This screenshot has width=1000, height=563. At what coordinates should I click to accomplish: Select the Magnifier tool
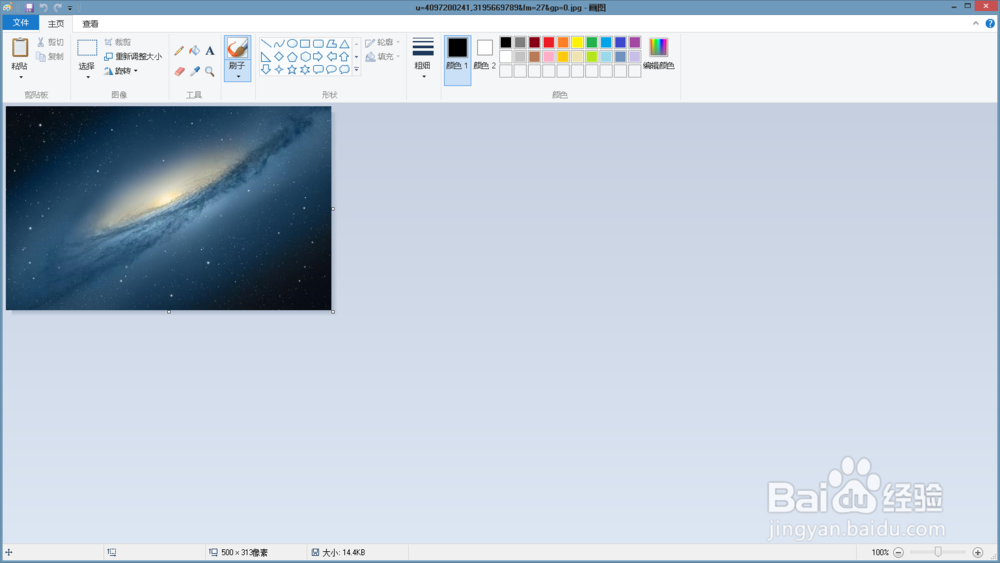click(x=210, y=71)
